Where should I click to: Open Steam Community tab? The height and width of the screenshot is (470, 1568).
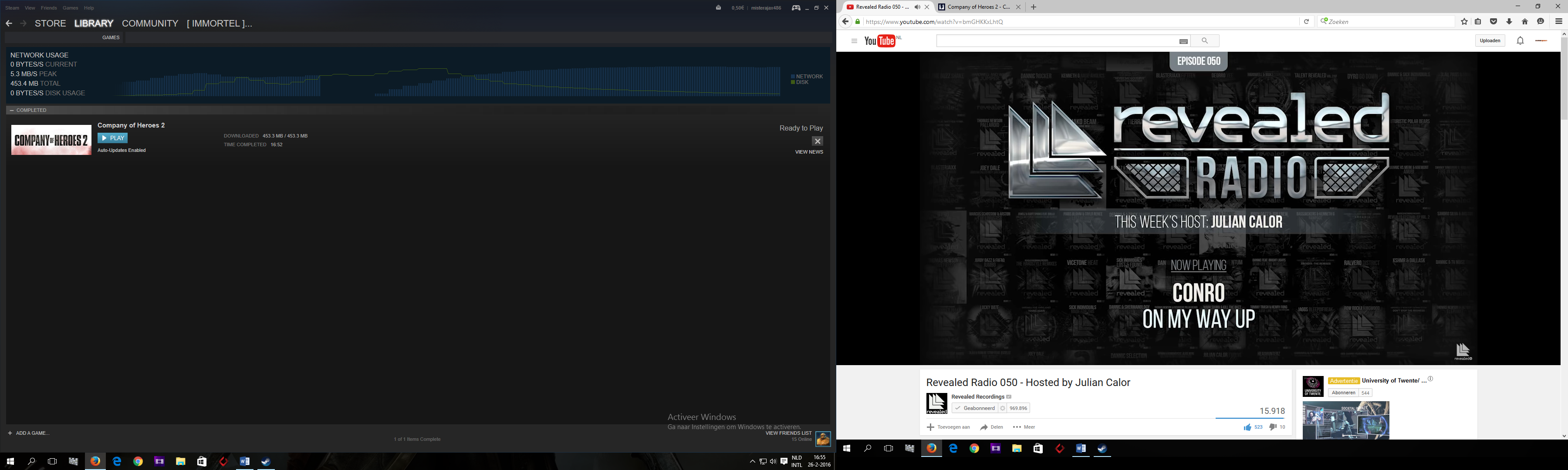(x=150, y=23)
